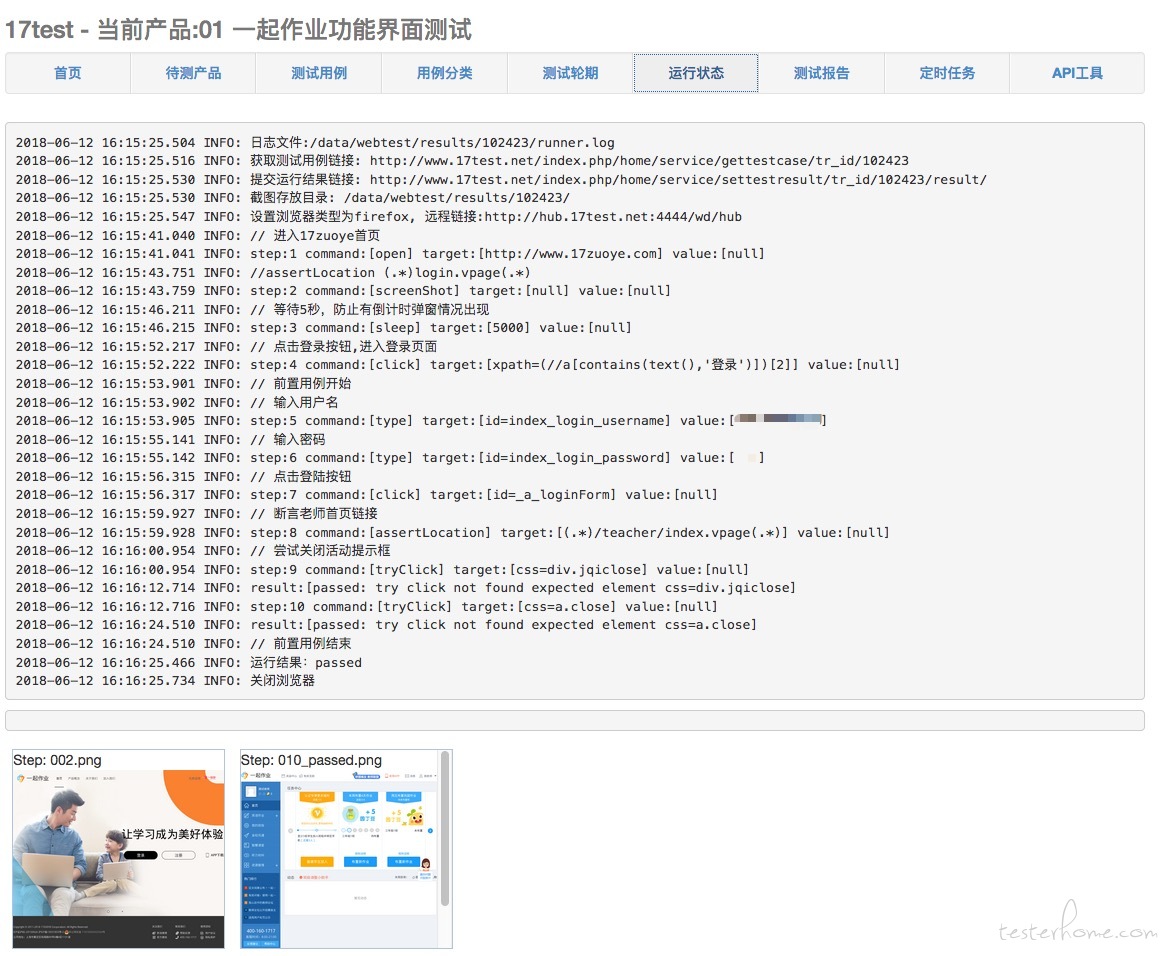
Task: Open the API工具 tab
Action: 1077,73
